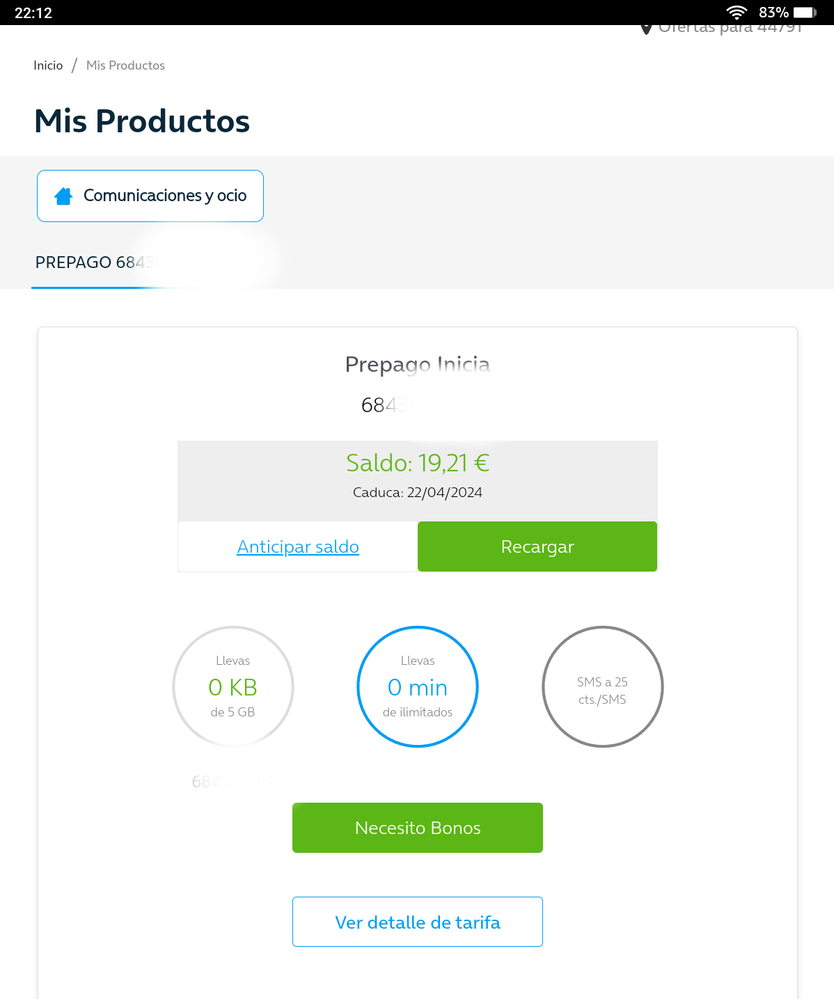
Task: Tap the battery icon in status bar
Action: (805, 12)
